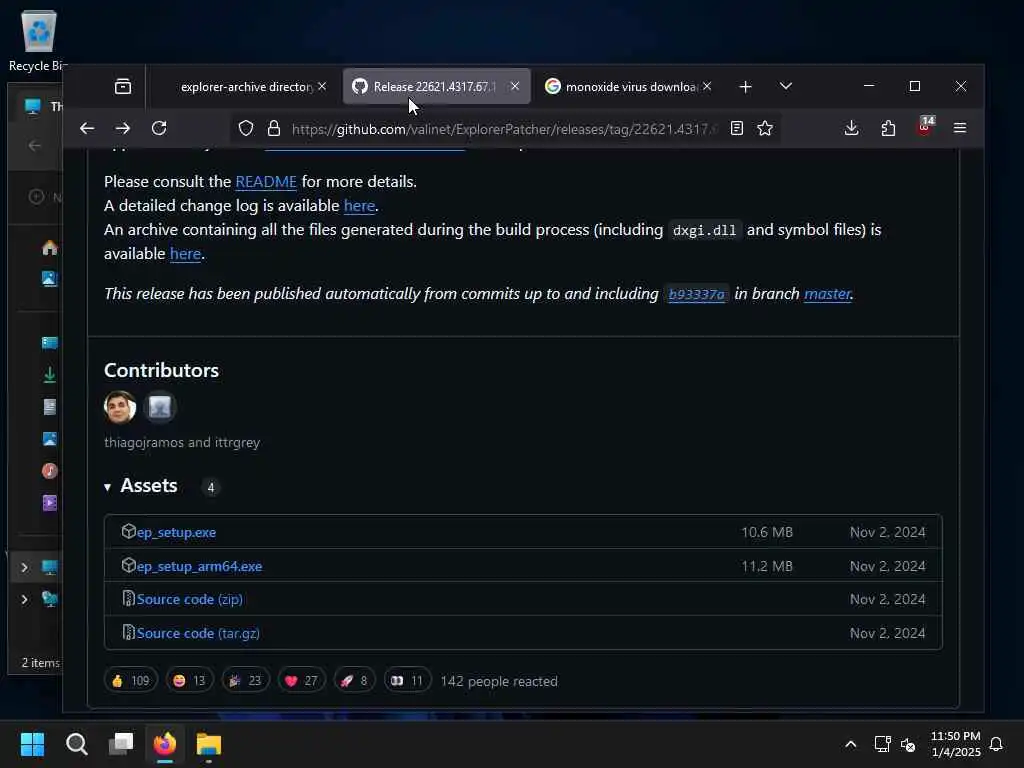1024x768 pixels.
Task: Open build archive here link
Action: click(185, 253)
